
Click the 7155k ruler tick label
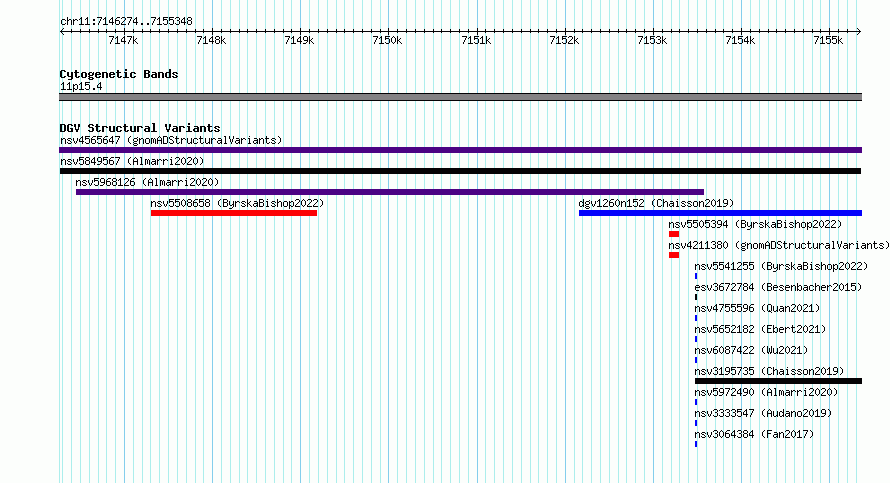(x=828, y=40)
